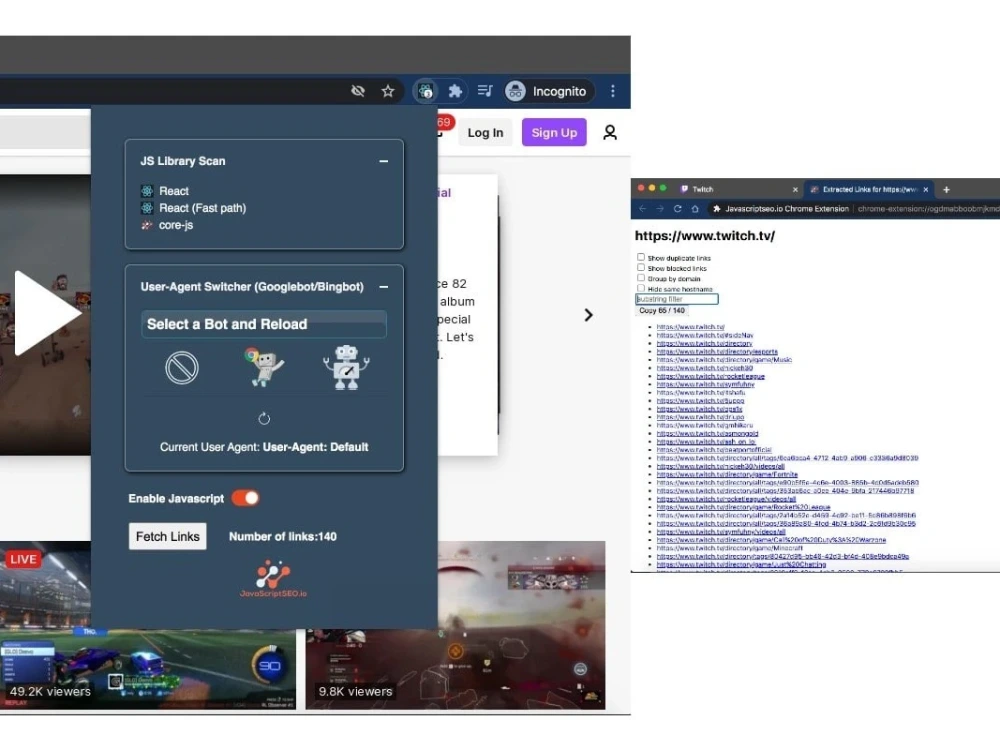Click the eye-slash tracking icon in address bar

pos(358,91)
